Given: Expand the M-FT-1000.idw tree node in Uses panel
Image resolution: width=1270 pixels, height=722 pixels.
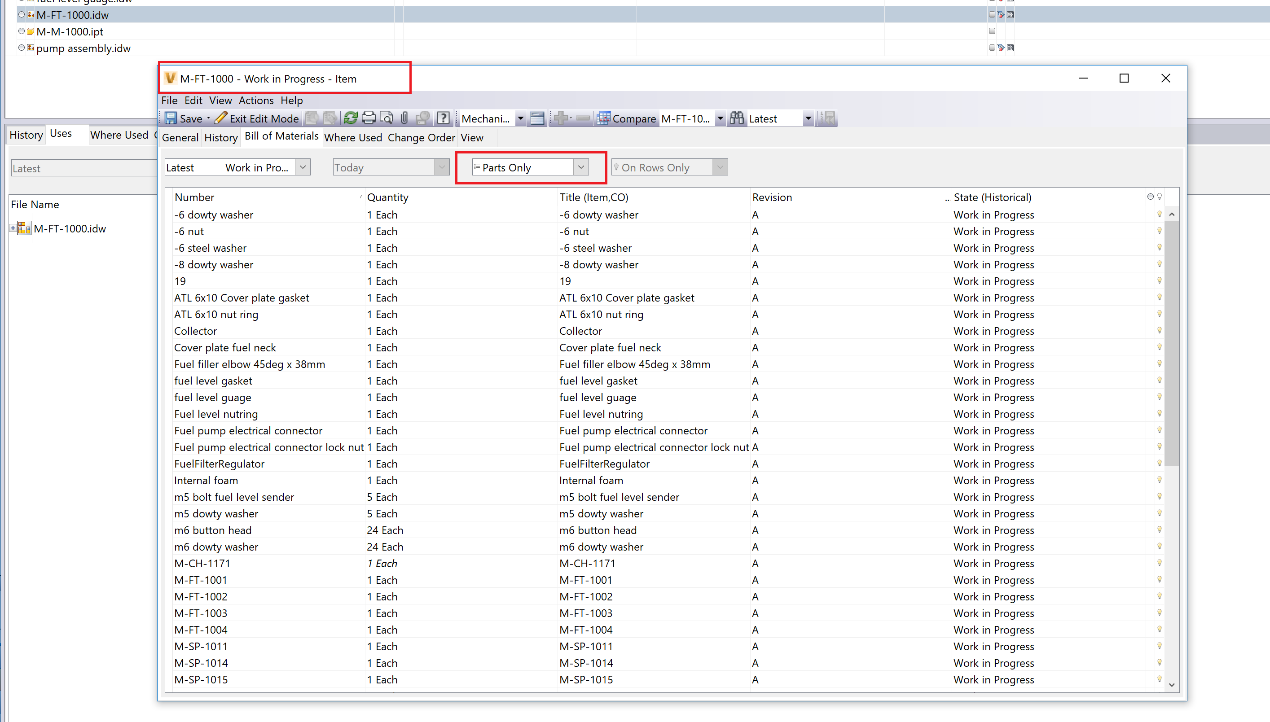Looking at the screenshot, I should click(12, 229).
